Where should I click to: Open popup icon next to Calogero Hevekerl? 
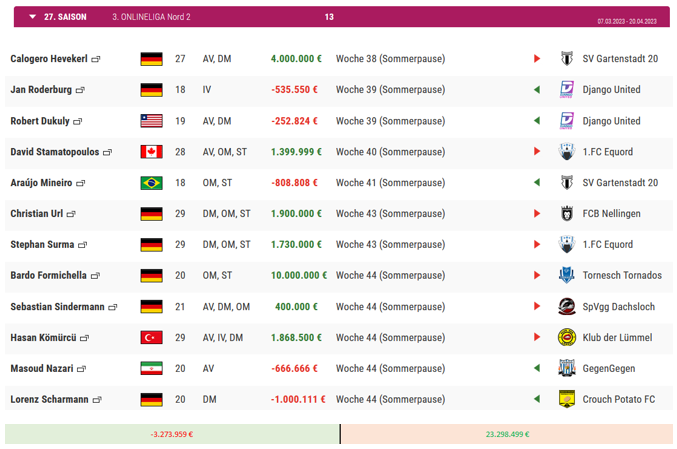(96, 59)
